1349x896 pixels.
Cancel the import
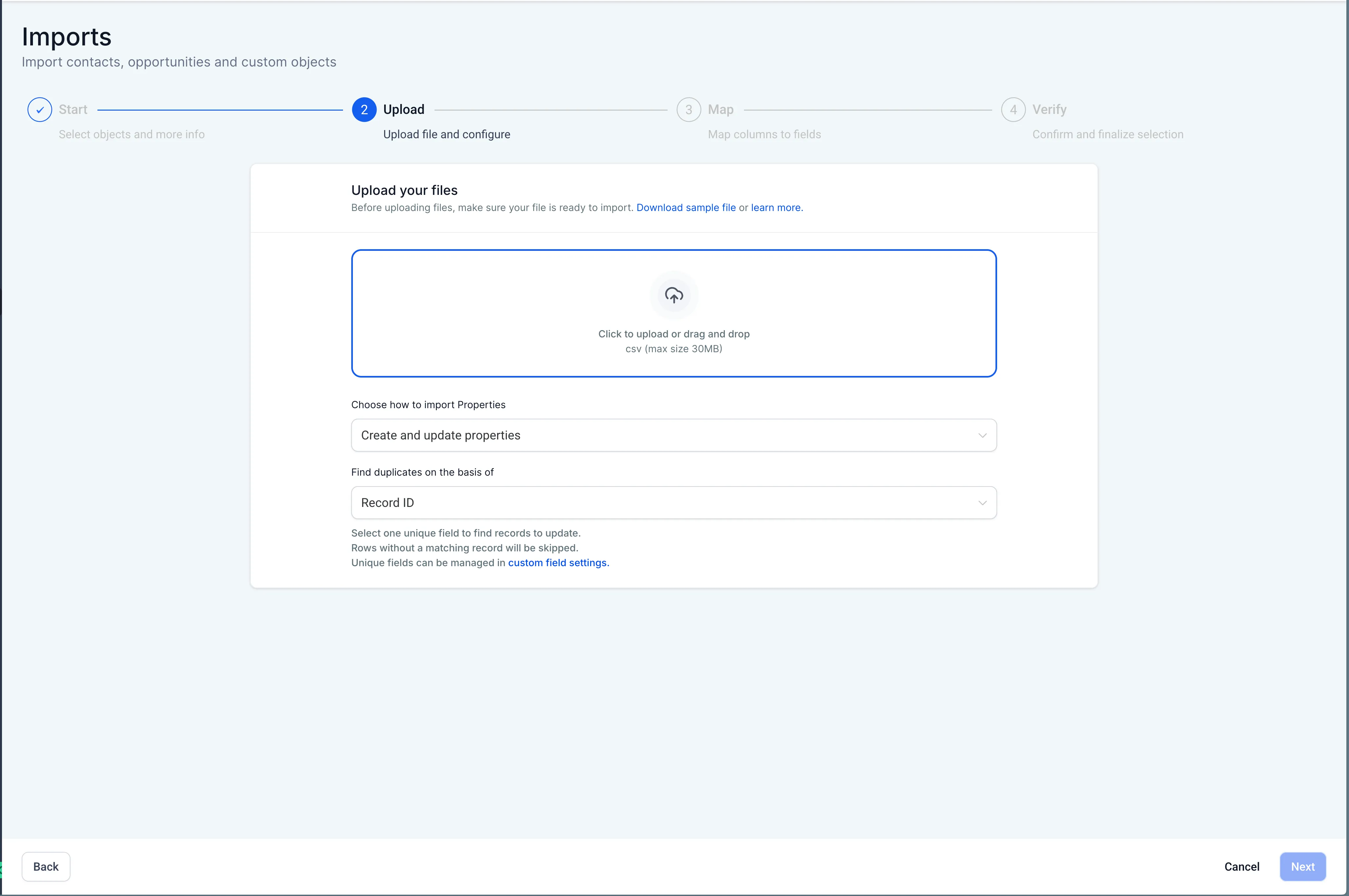[x=1242, y=867]
